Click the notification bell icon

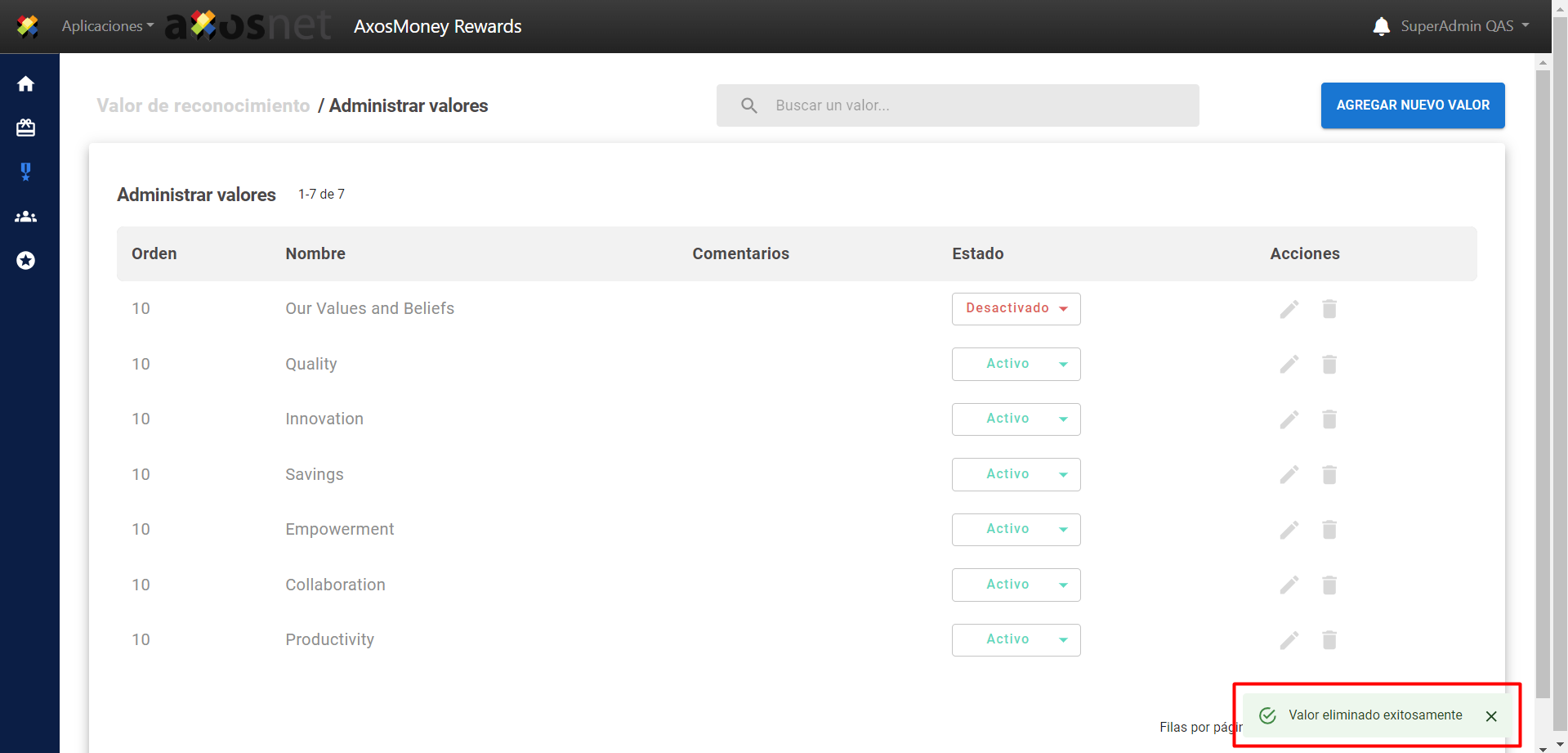coord(1381,26)
